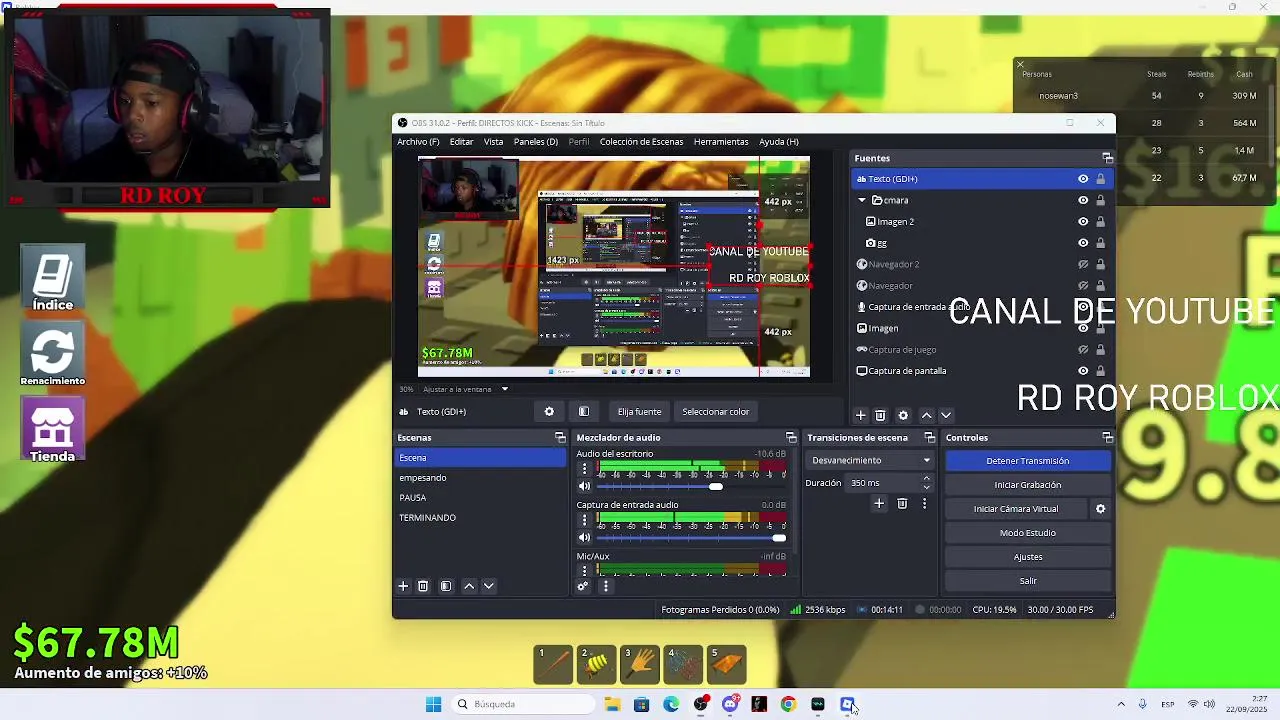Click Iniciar Grabación button
Screen dimensions: 1280x720
pyautogui.click(x=1028, y=485)
